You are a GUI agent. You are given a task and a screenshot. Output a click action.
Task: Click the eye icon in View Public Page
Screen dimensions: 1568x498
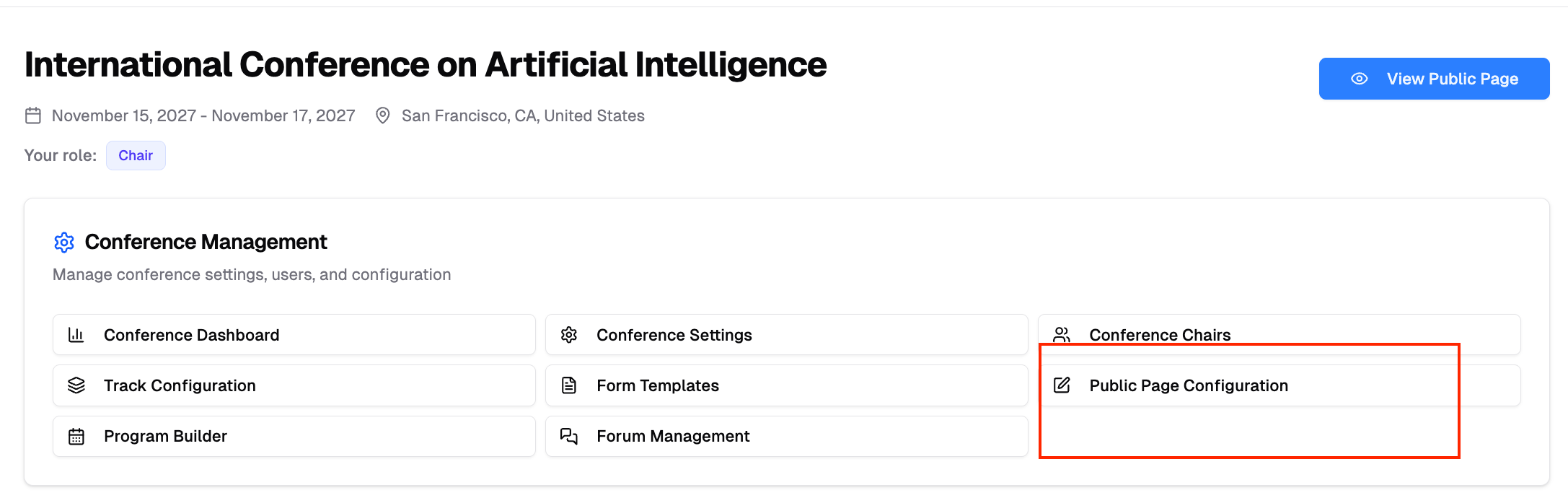(1360, 79)
